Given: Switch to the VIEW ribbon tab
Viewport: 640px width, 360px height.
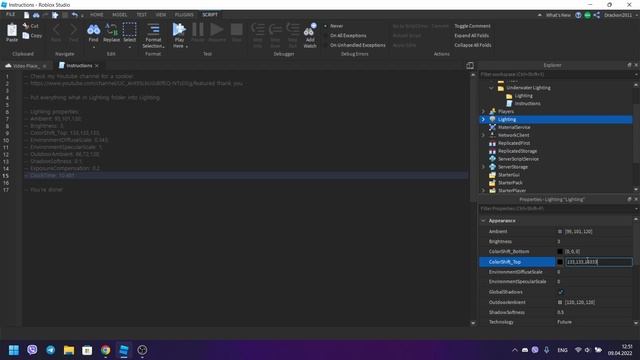Looking at the screenshot, I should [x=161, y=15].
